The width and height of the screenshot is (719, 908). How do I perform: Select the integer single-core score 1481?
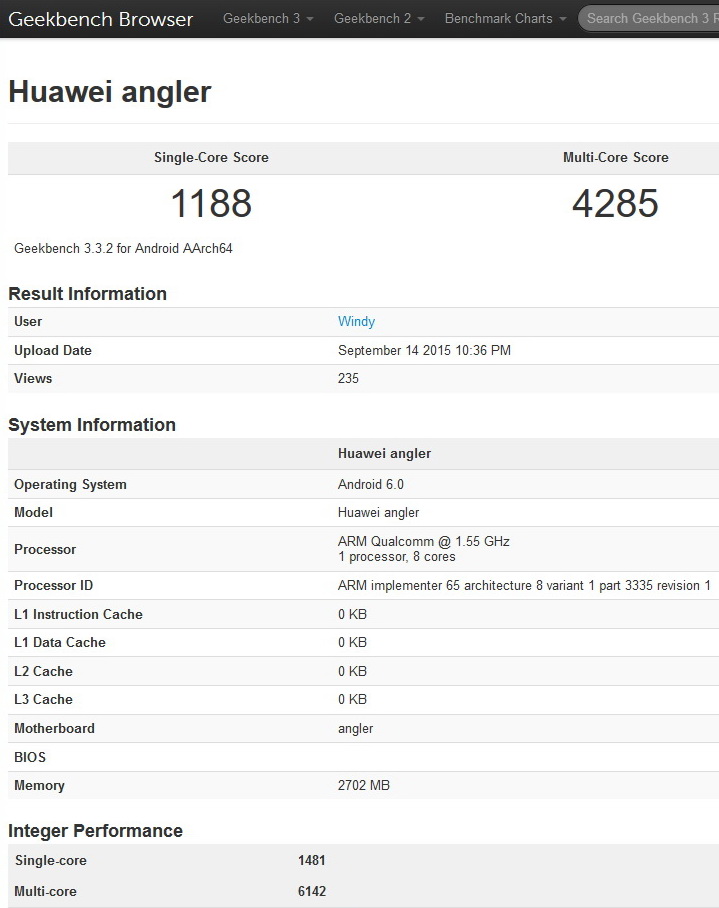pos(311,861)
